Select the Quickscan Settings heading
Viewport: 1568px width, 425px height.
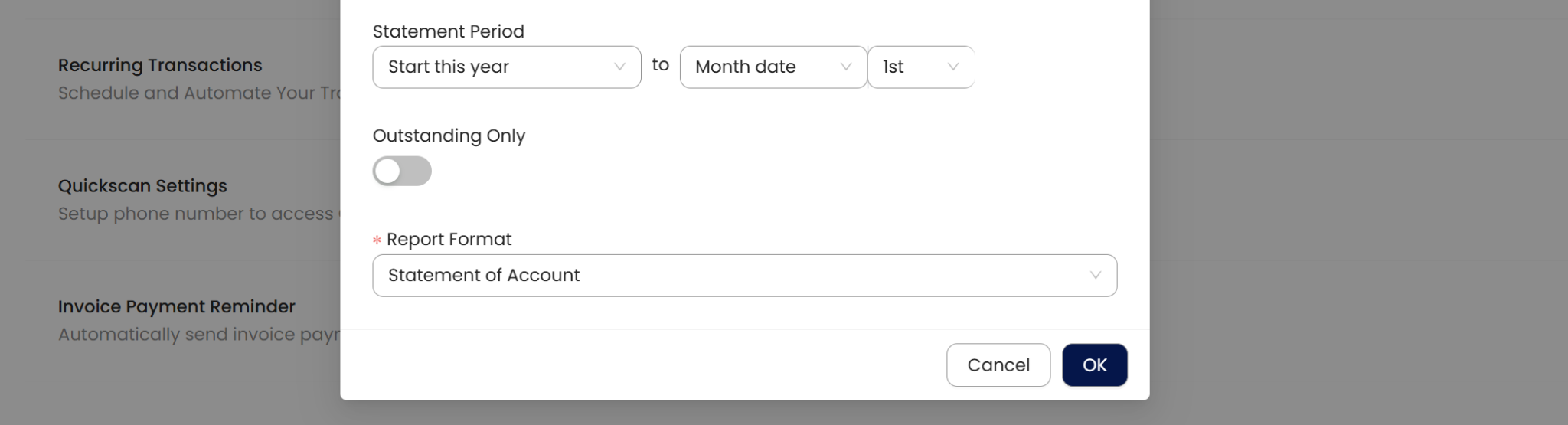click(142, 186)
